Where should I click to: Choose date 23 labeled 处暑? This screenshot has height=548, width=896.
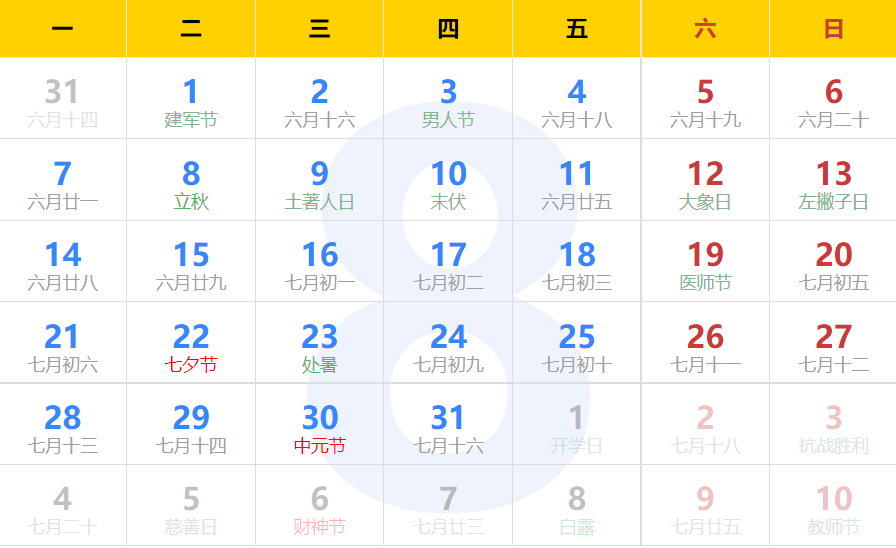pyautogui.click(x=319, y=343)
